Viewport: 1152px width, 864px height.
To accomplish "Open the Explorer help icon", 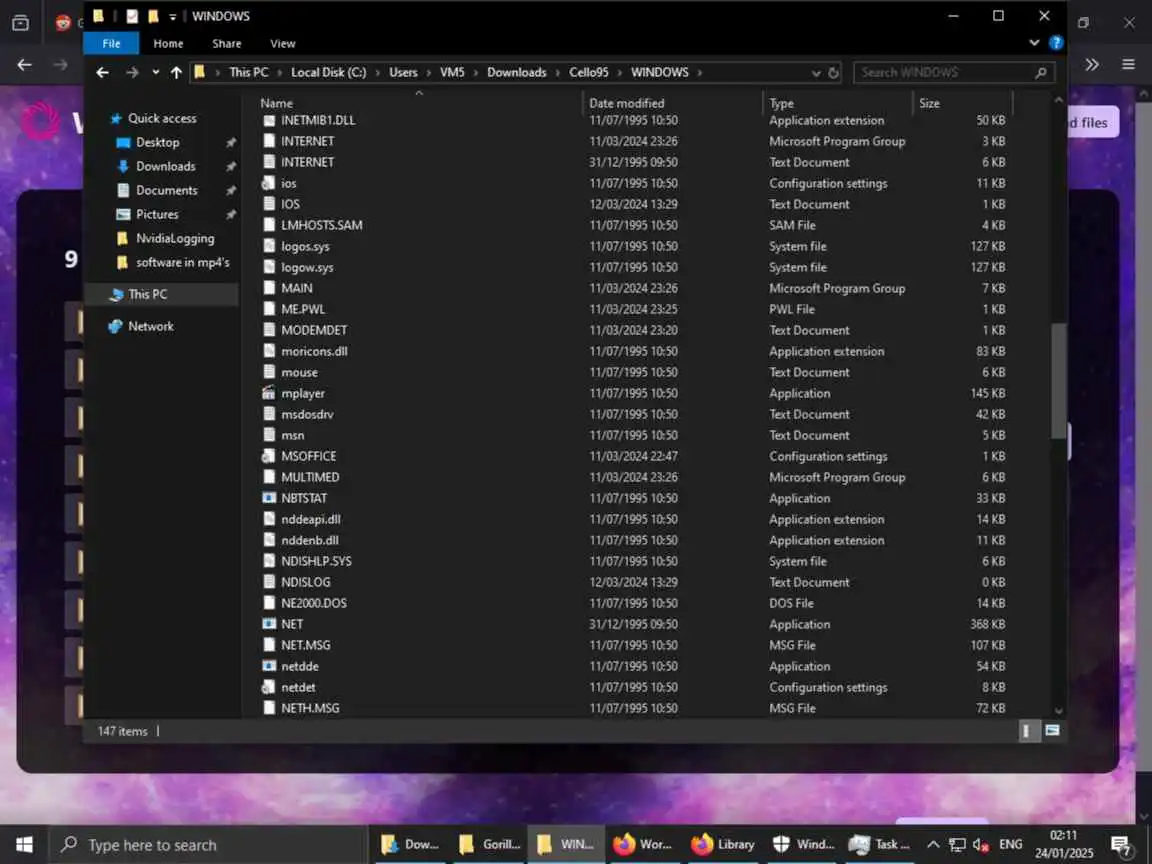I will pos(1056,43).
